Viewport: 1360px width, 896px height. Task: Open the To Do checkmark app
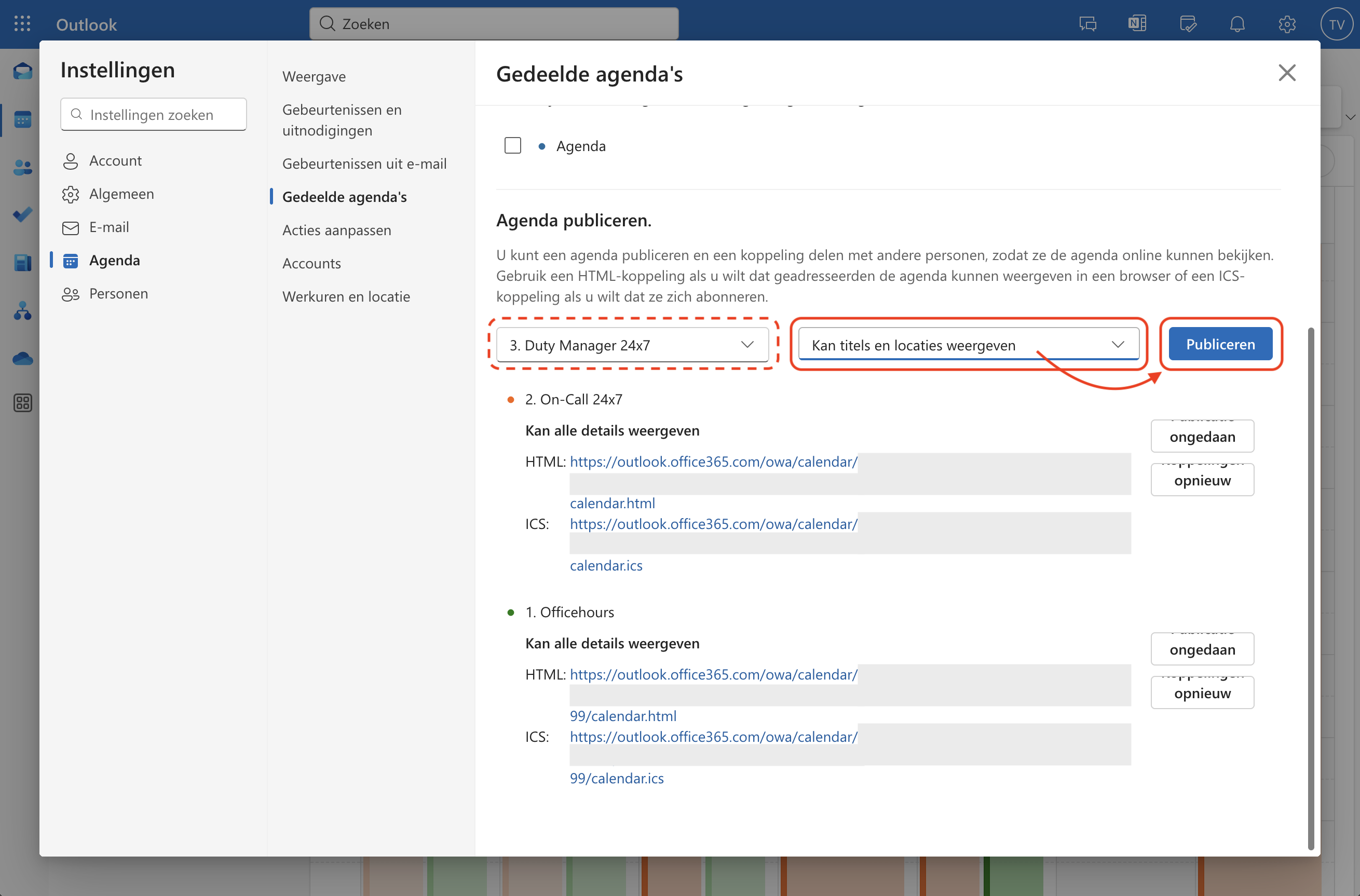click(x=22, y=215)
